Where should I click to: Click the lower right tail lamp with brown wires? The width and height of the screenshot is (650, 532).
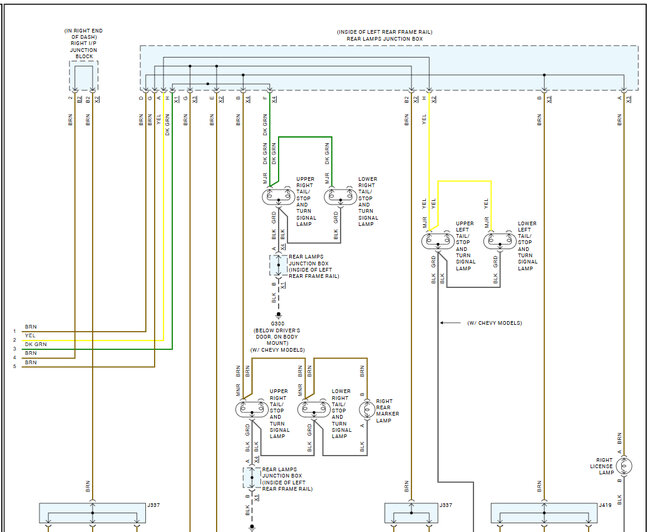(314, 409)
